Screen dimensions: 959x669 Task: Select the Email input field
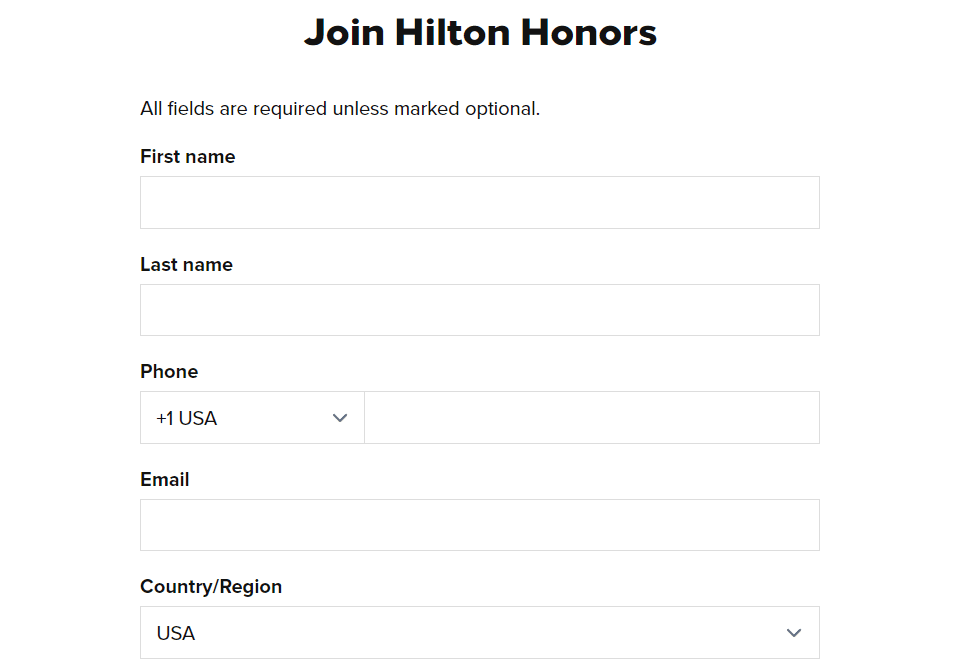480,525
